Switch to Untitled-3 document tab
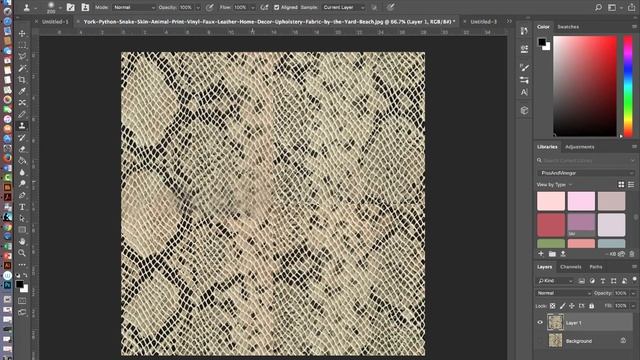This screenshot has width=640, height=360. click(484, 22)
